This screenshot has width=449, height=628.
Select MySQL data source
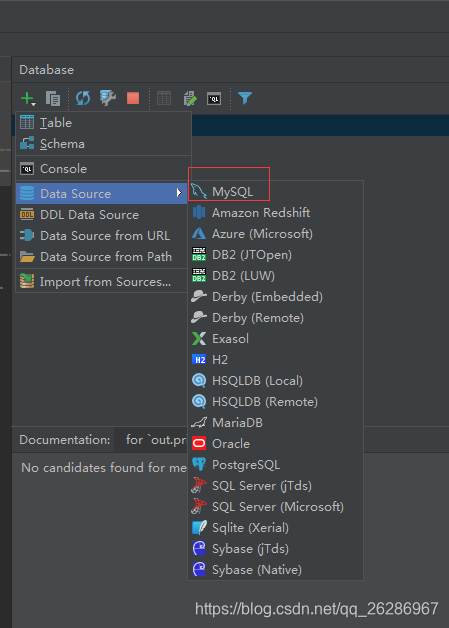[x=276, y=191]
